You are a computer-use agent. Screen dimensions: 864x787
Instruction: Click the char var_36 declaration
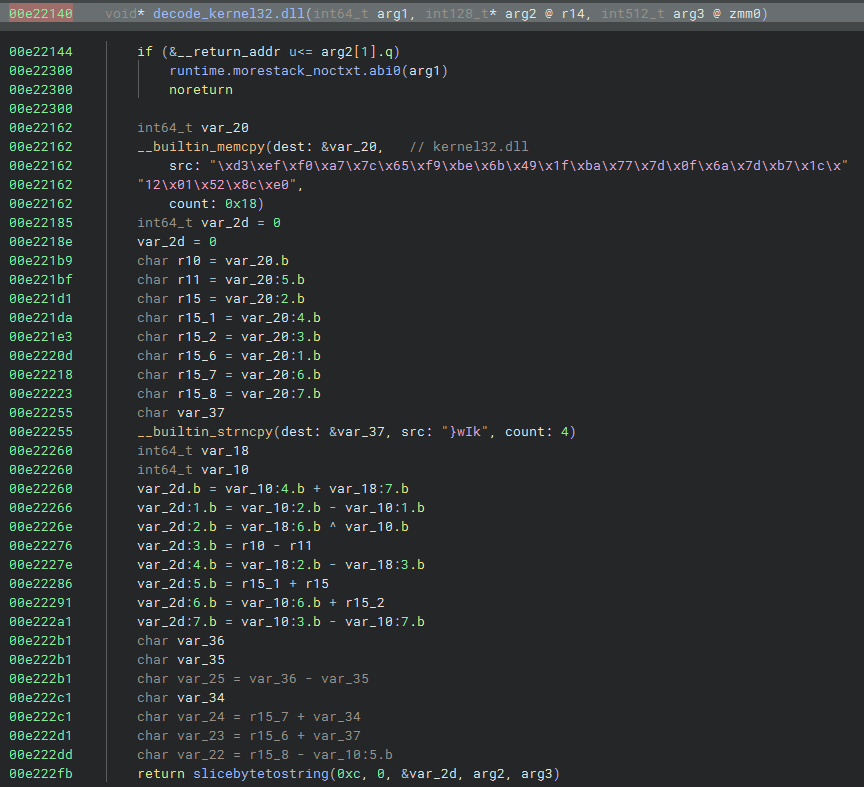pos(181,641)
